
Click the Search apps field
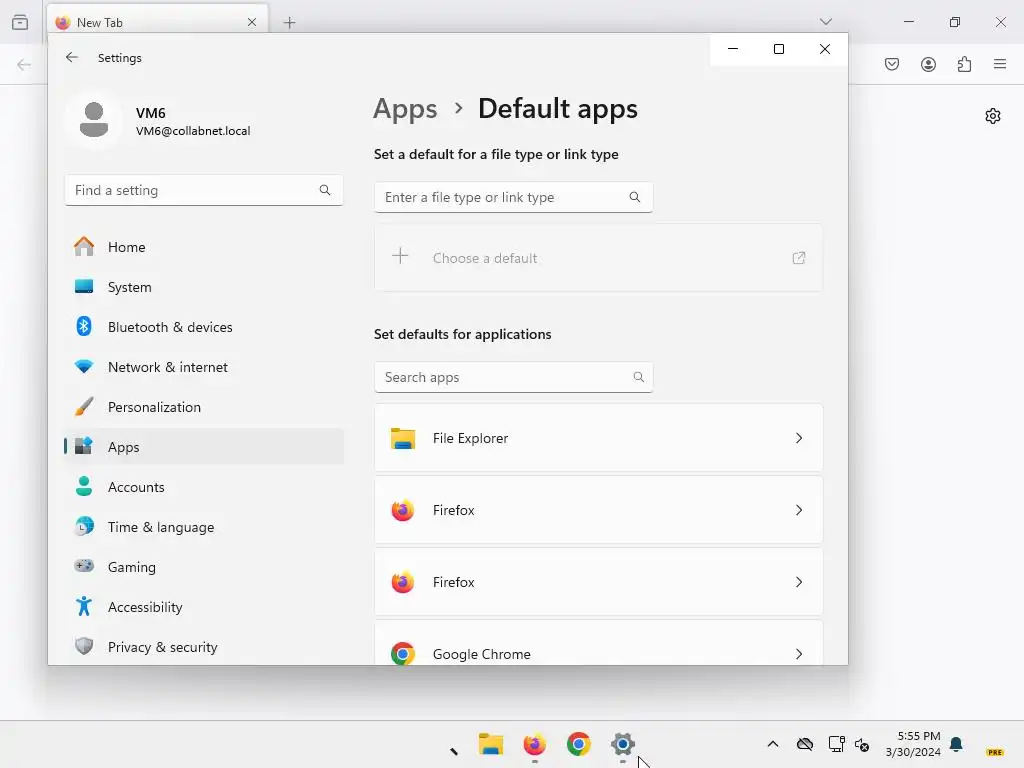pos(513,377)
